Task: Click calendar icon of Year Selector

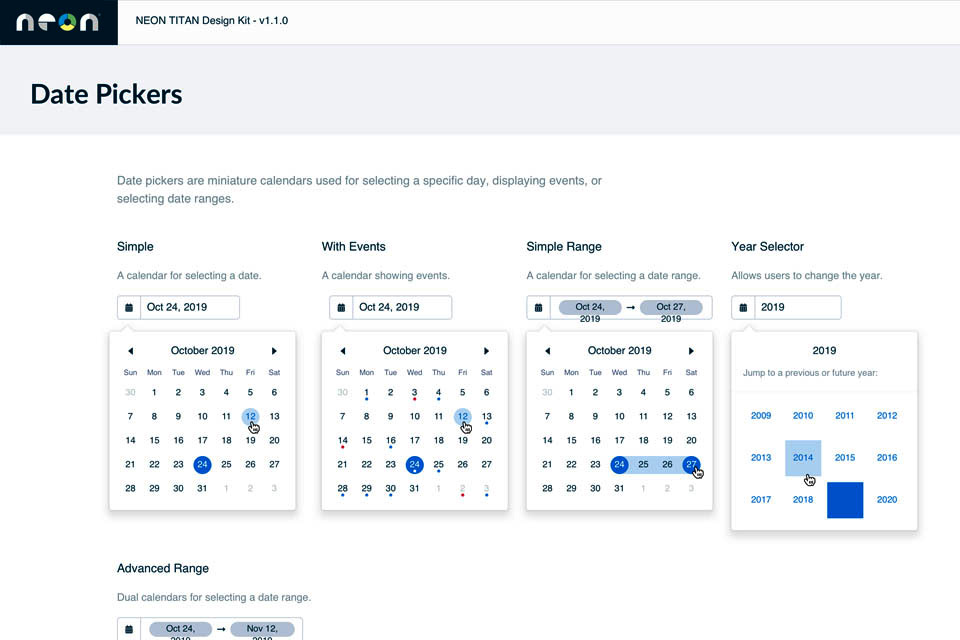Action: coord(743,308)
